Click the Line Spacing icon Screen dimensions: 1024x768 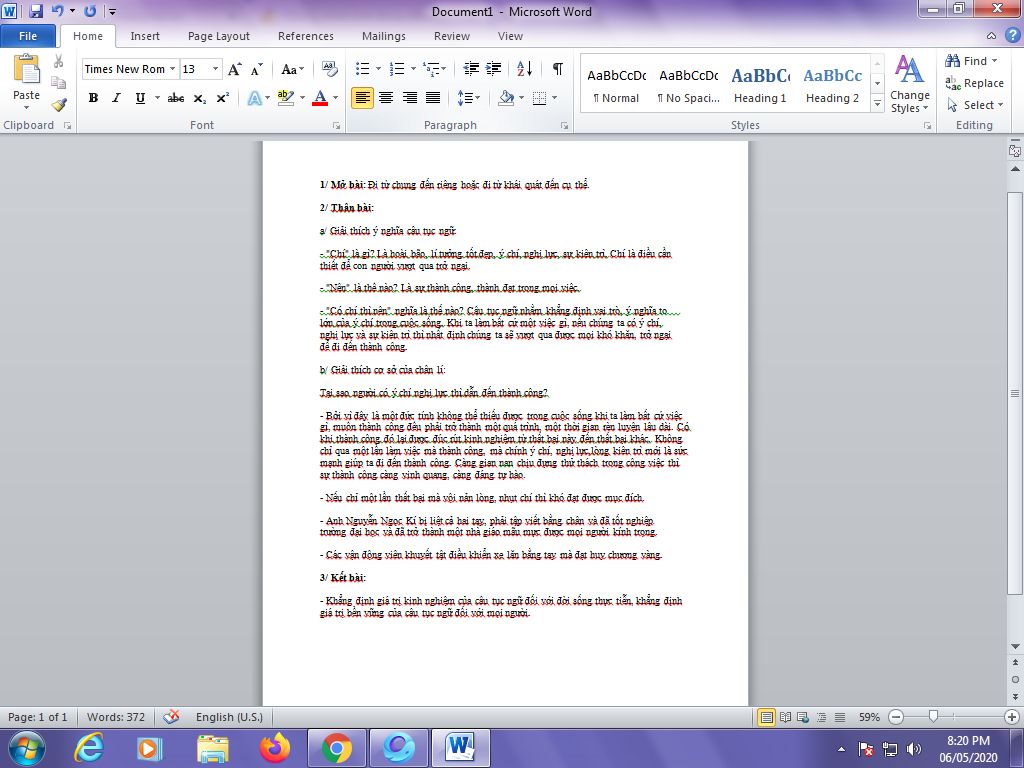(x=464, y=98)
